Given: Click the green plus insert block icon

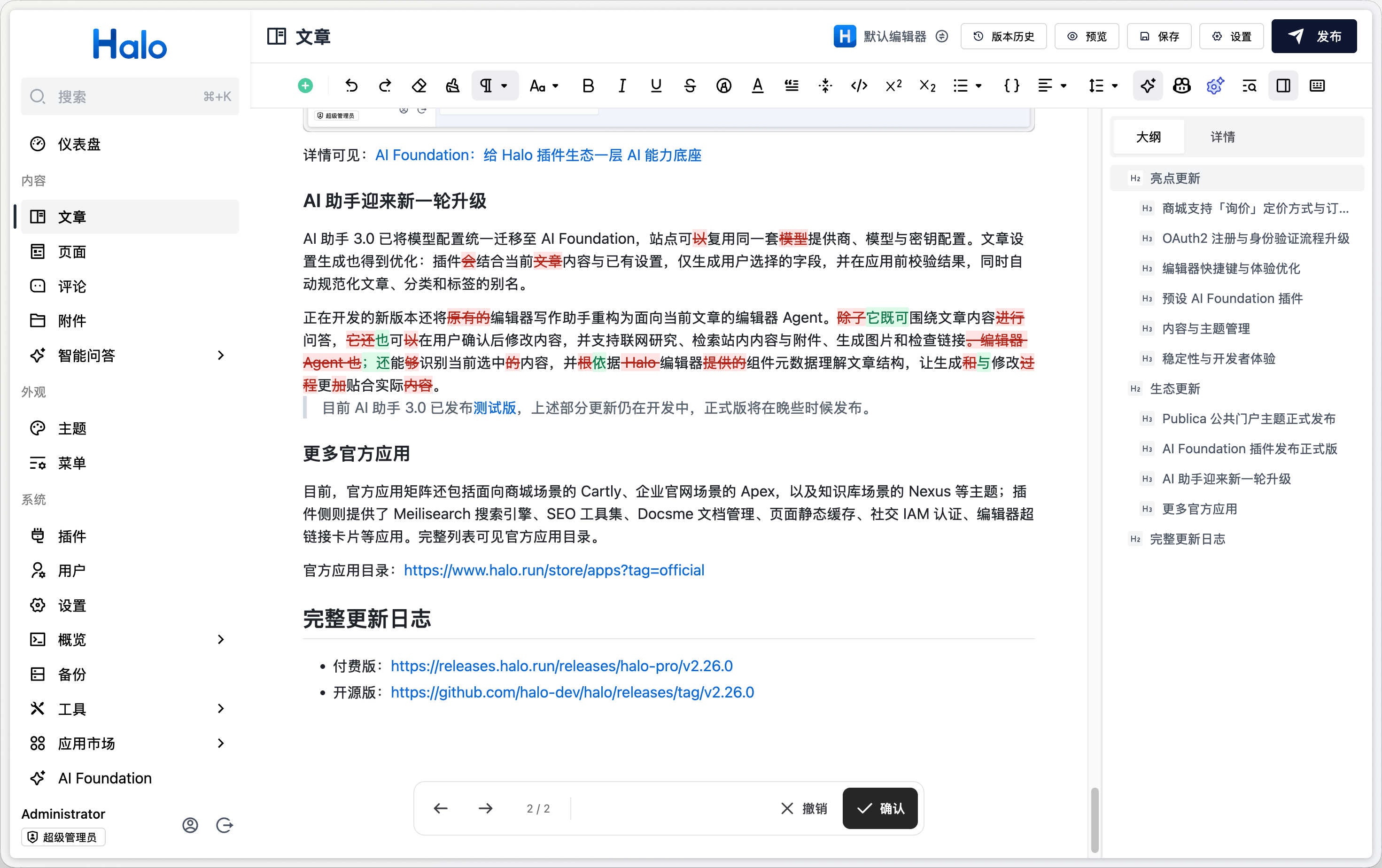Looking at the screenshot, I should (x=305, y=86).
